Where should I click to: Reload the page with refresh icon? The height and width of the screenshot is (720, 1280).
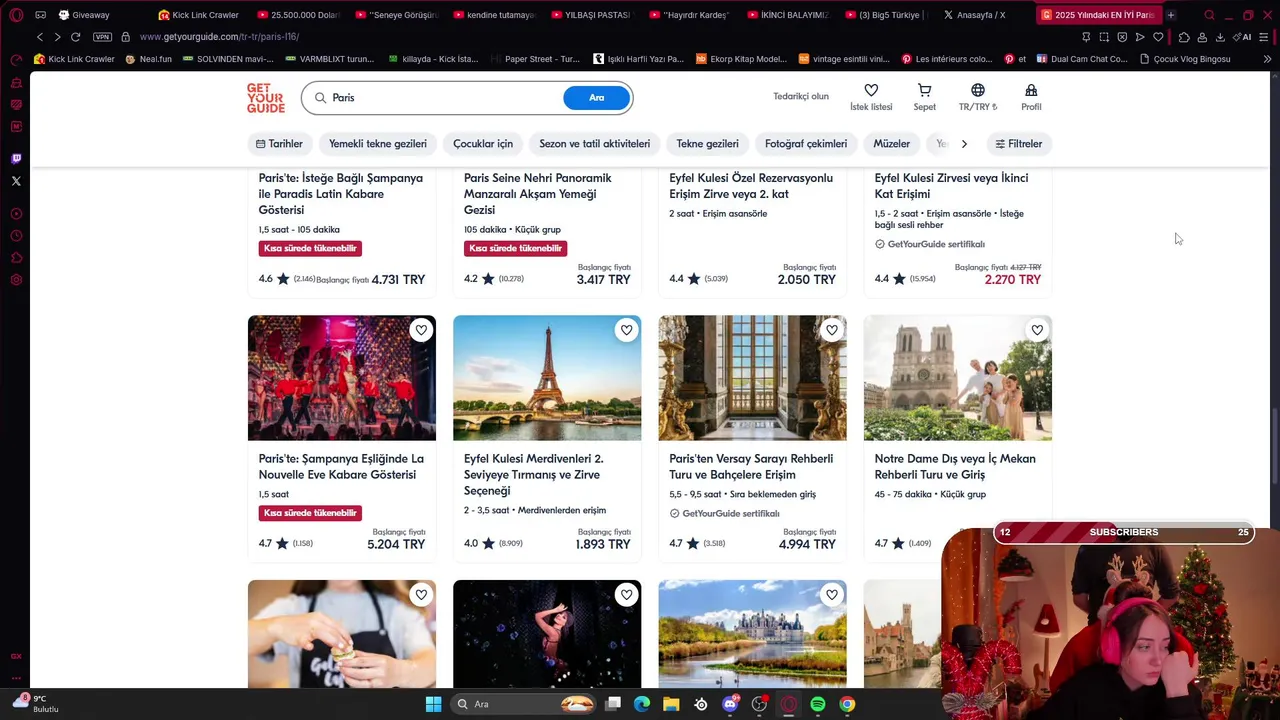75,37
